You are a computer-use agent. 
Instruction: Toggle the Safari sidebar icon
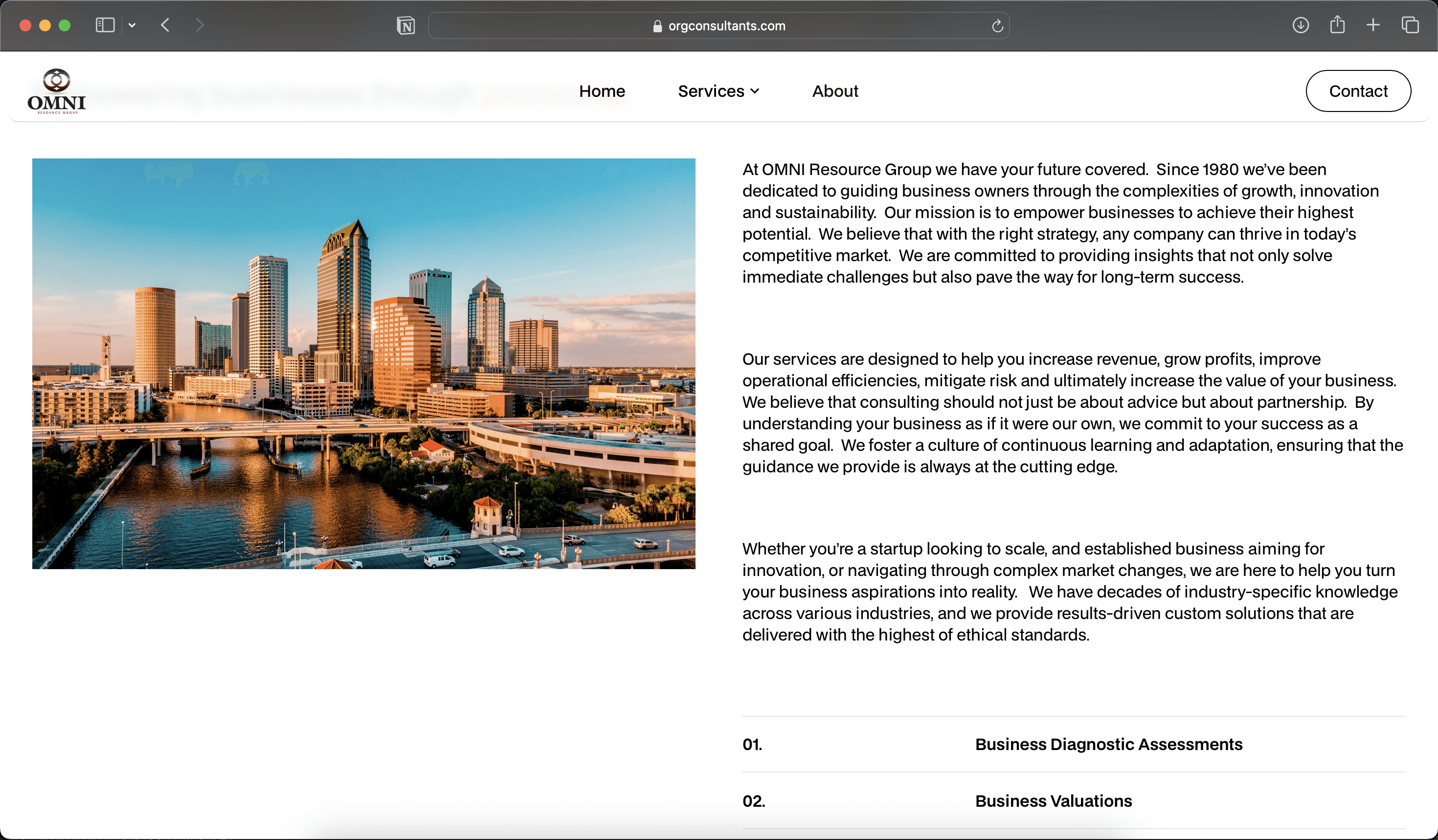coord(105,25)
